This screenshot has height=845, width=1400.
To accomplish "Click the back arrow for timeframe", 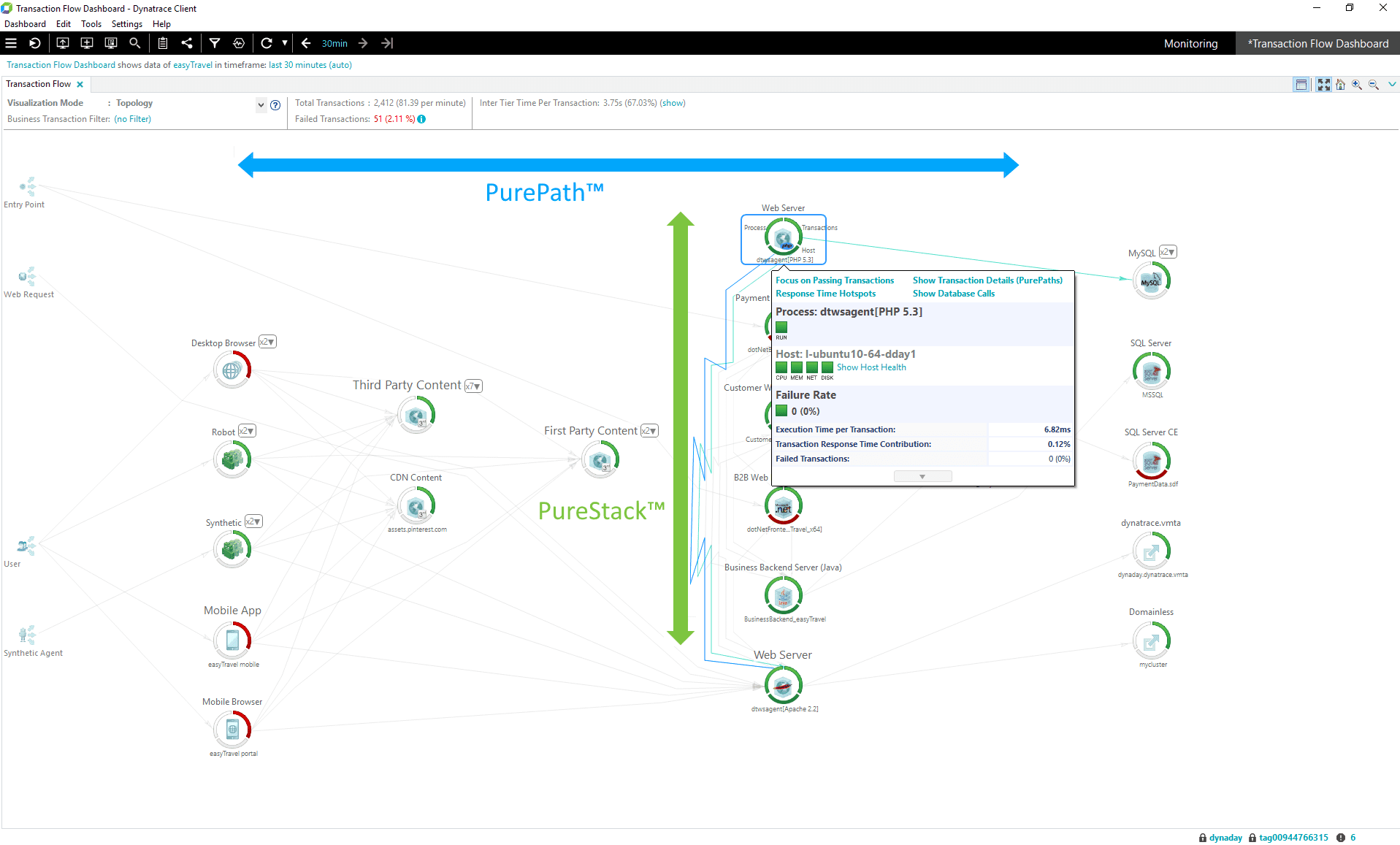I will coord(306,43).
